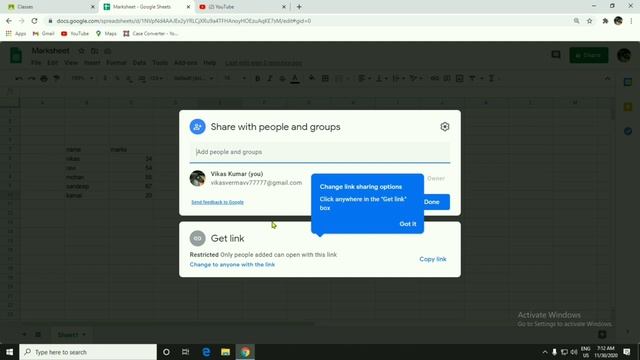Open the Explore button at bottom right
Image resolution: width=640 pixels, height=360 pixels.
(602, 335)
